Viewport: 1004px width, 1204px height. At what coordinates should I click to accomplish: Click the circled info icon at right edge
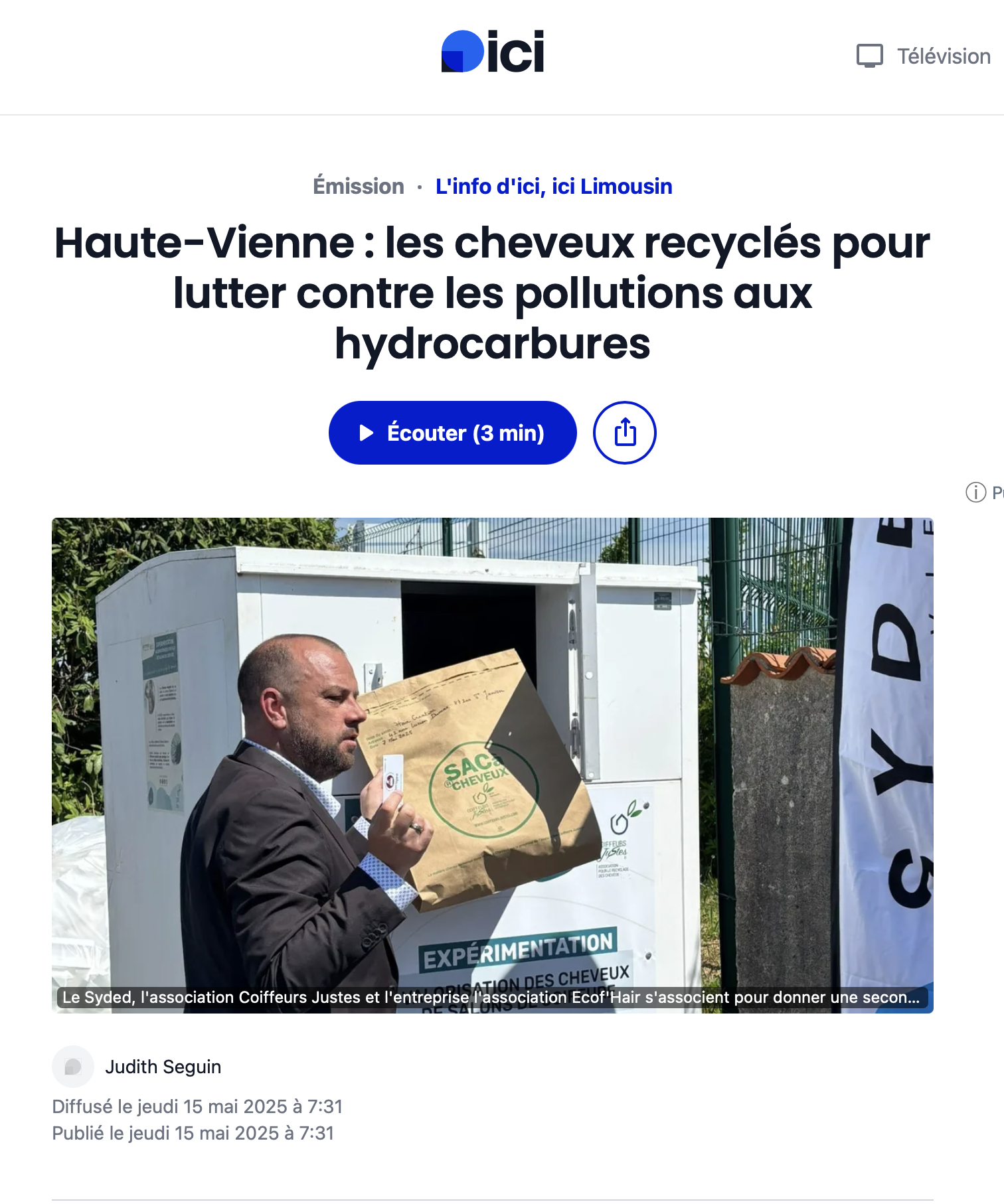975,492
